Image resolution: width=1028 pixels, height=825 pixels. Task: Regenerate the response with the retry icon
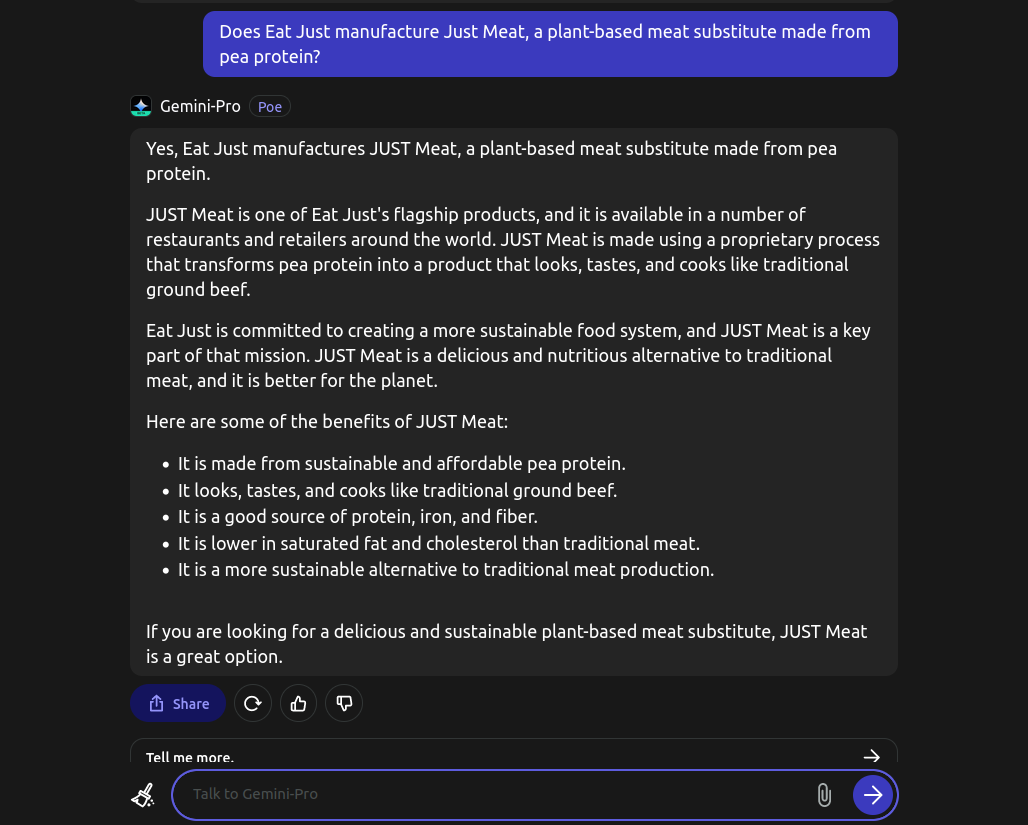tap(252, 704)
